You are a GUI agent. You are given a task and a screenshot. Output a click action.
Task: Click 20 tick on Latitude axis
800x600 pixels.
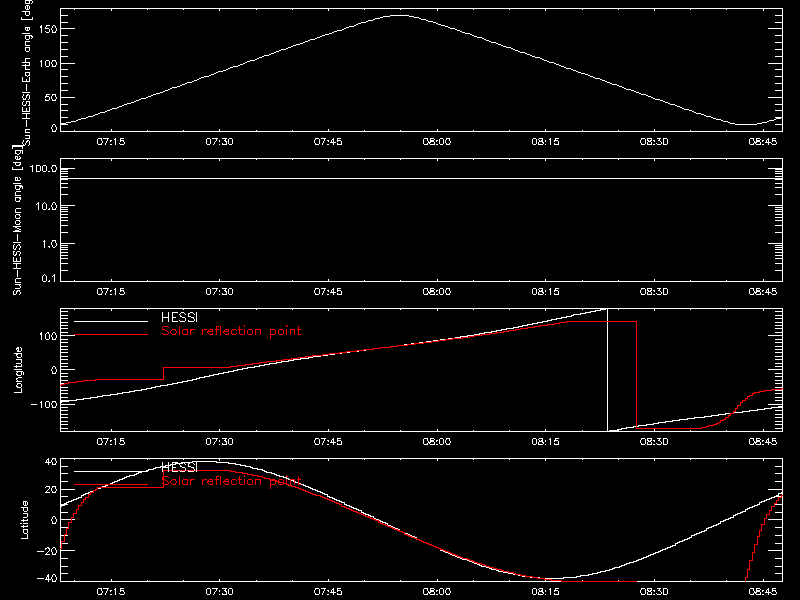coord(51,489)
